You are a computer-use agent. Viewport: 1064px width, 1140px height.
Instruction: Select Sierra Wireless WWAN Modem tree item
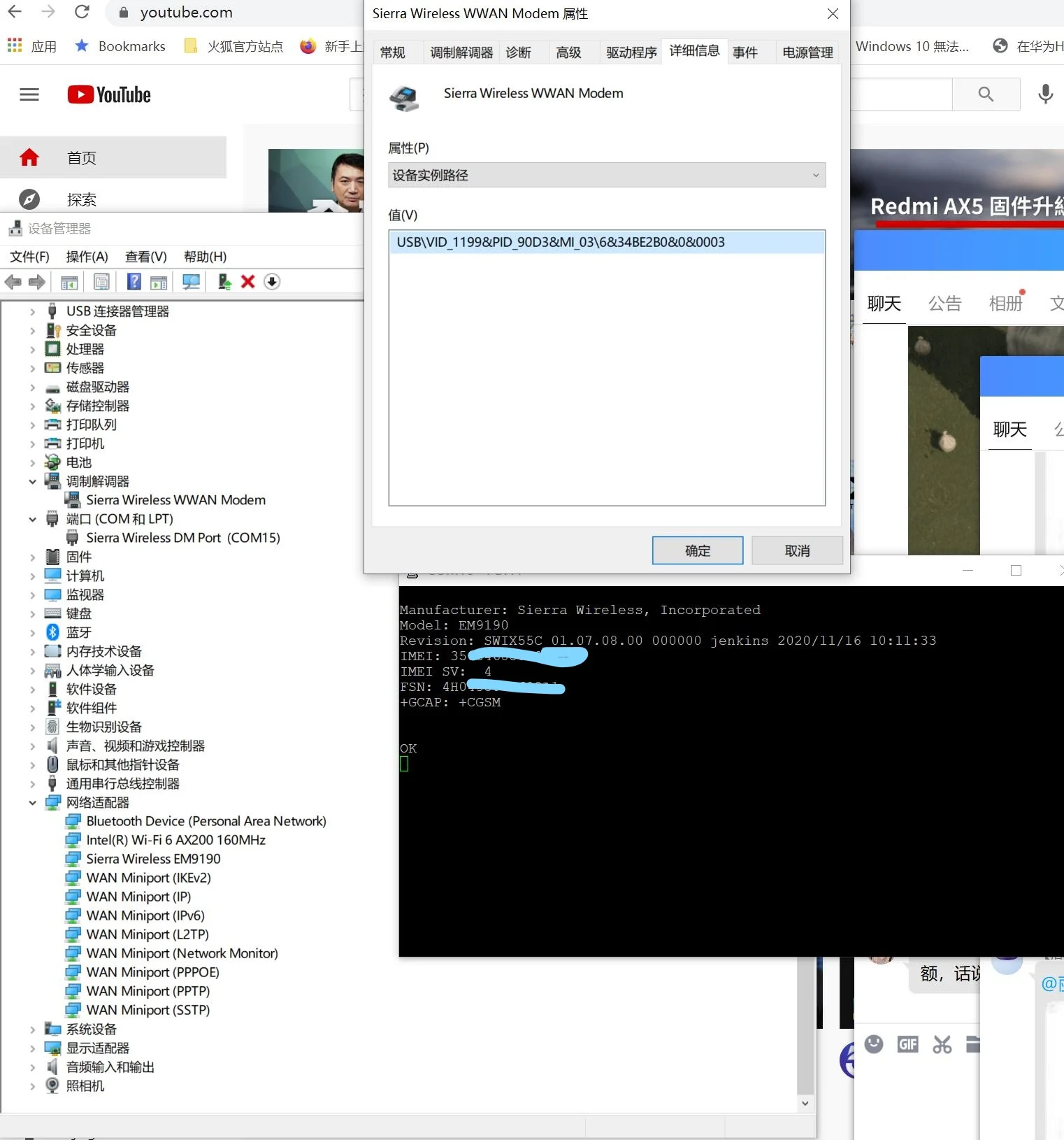[175, 500]
